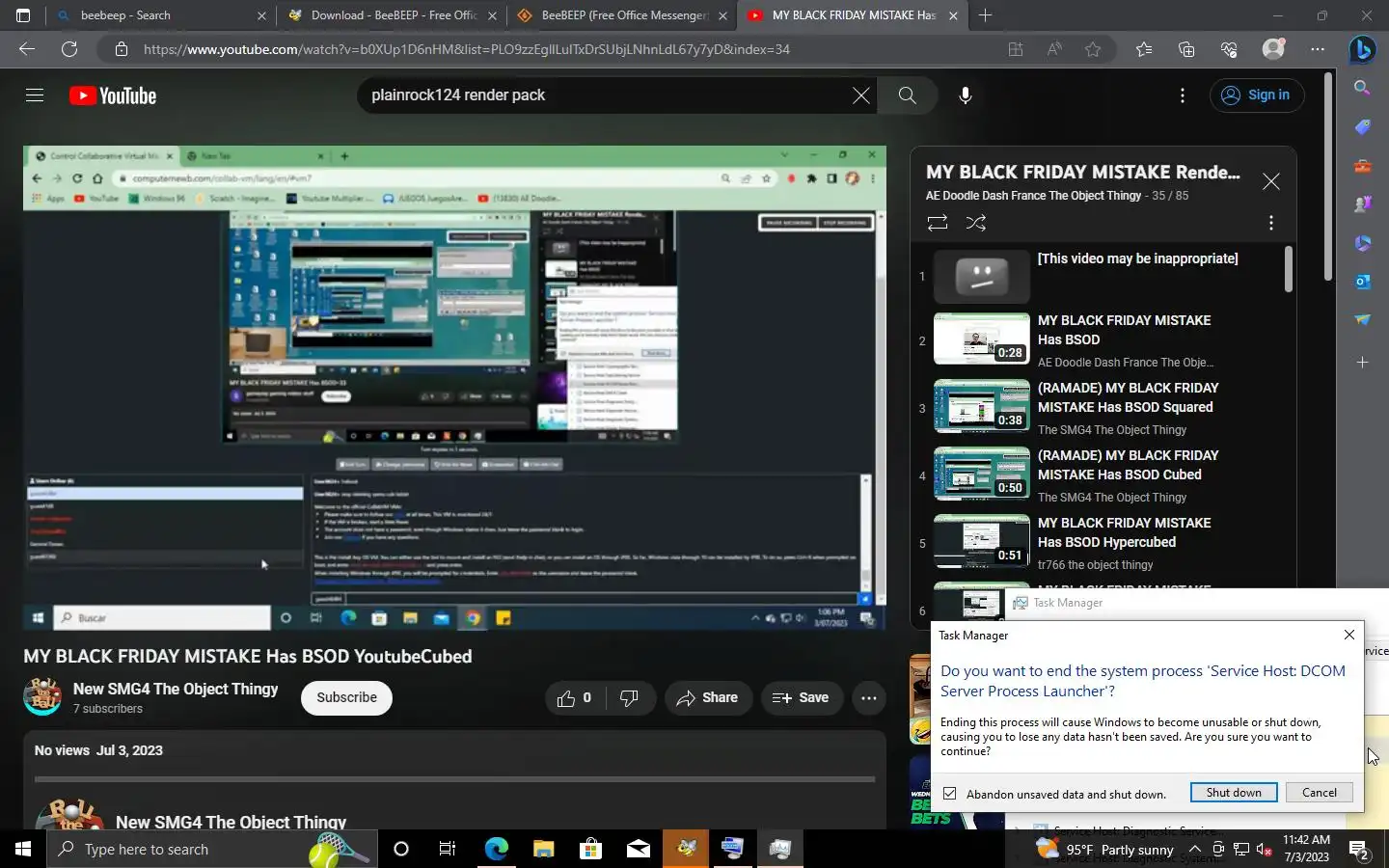The height and width of the screenshot is (868, 1389).
Task: Refresh the page
Action: [x=69, y=49]
